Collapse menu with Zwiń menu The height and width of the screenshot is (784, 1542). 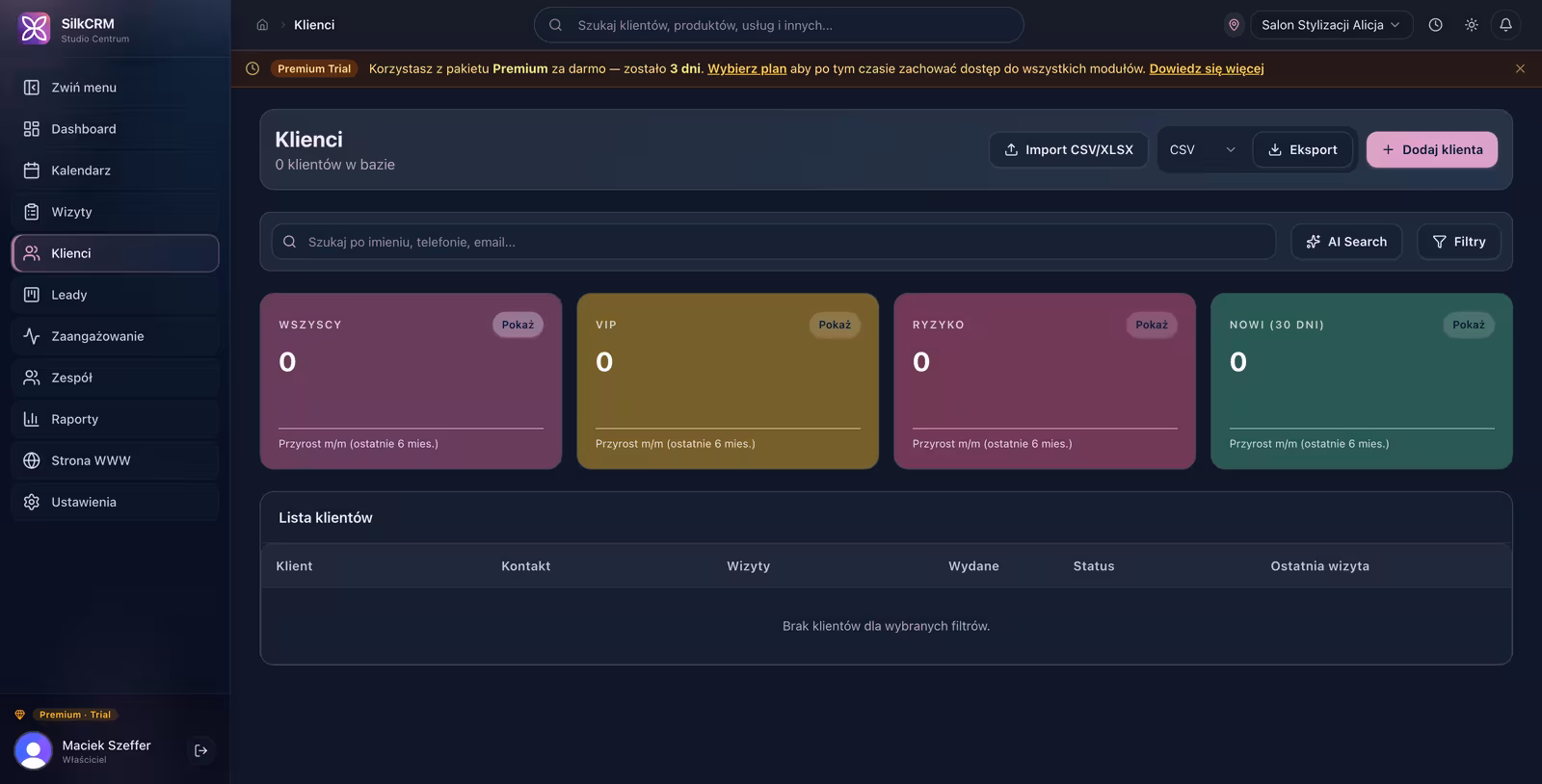point(116,88)
